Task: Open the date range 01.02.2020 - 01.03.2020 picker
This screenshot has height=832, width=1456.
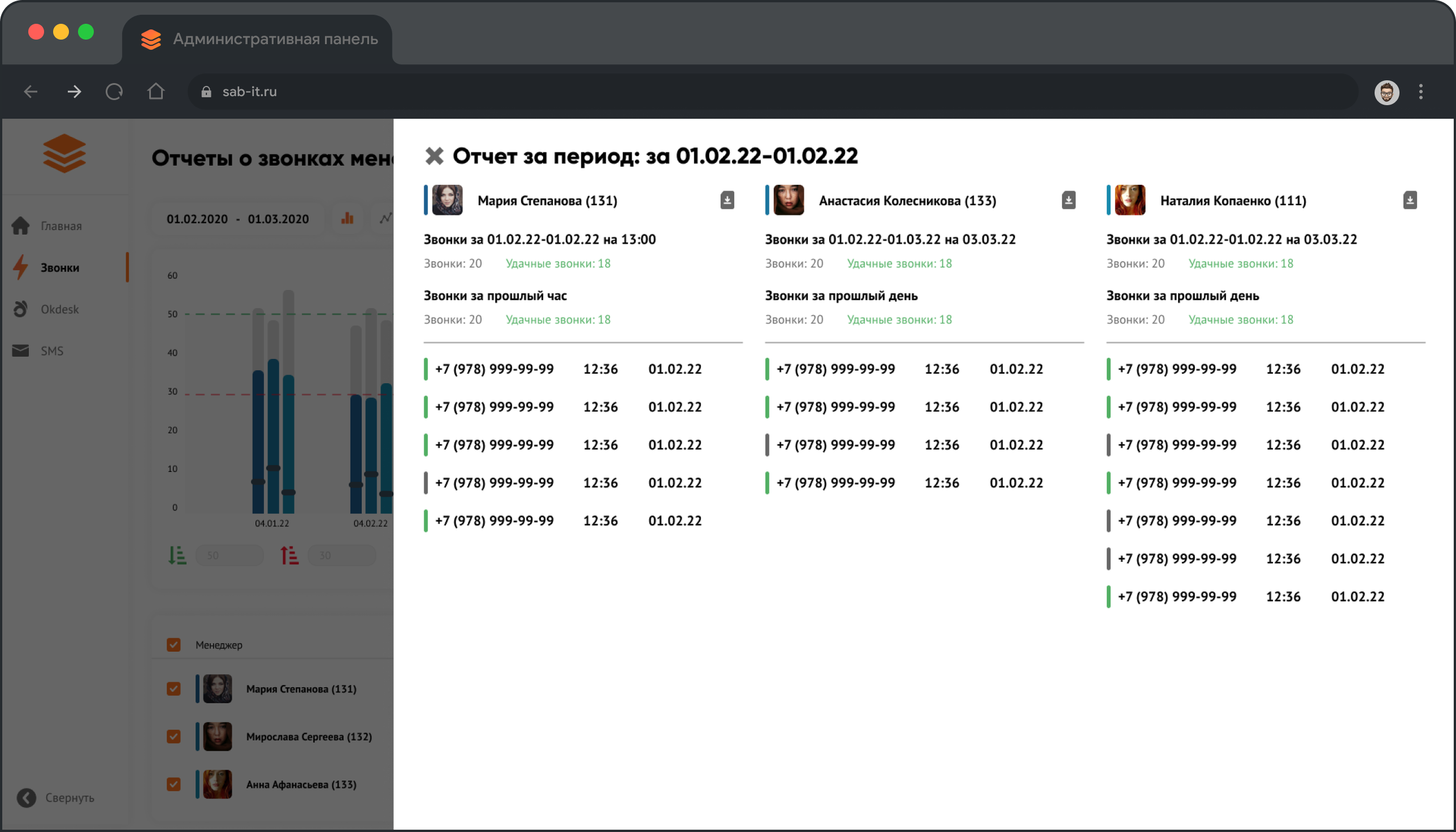Action: pyautogui.click(x=237, y=219)
